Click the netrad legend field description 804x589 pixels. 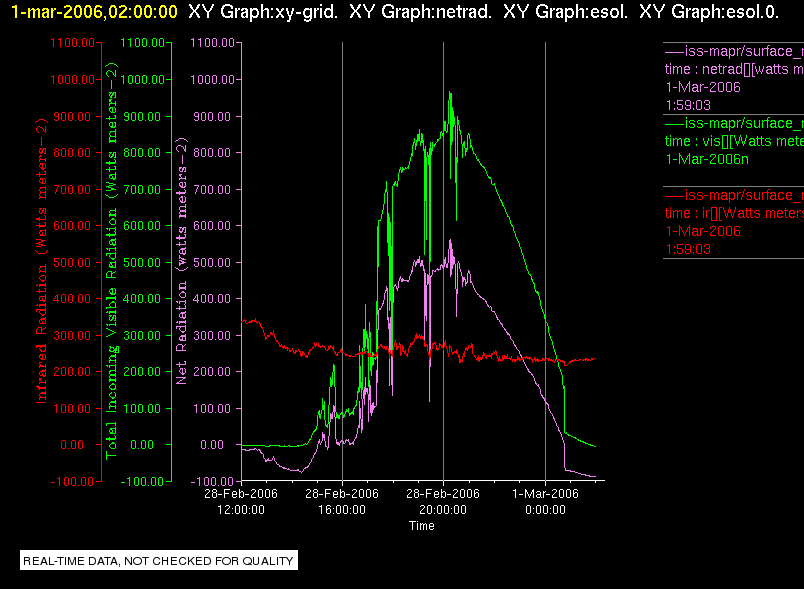[734, 69]
